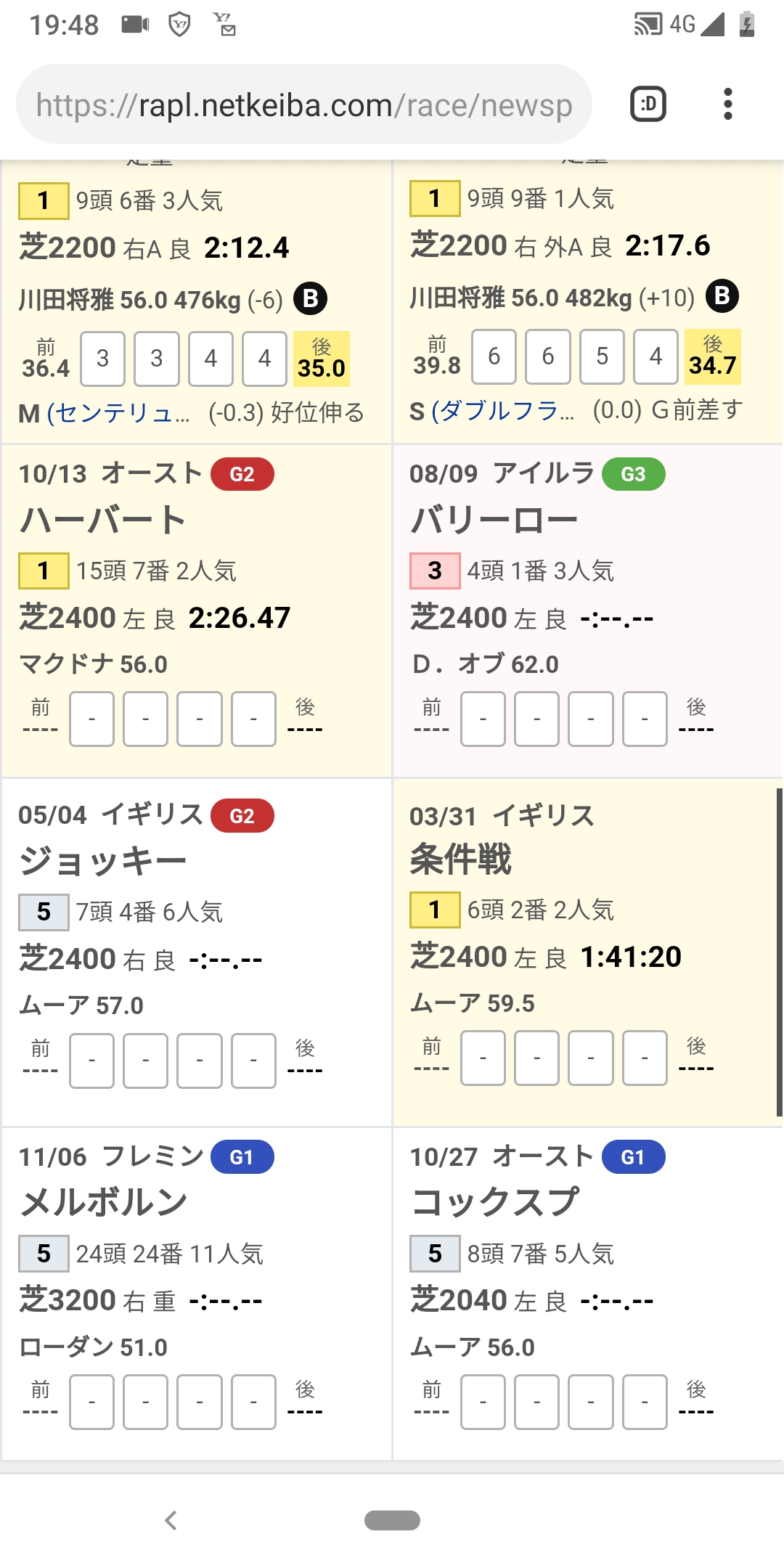The height and width of the screenshot is (1568, 784).
Task: Tap the green G3 badge
Action: click(x=633, y=474)
